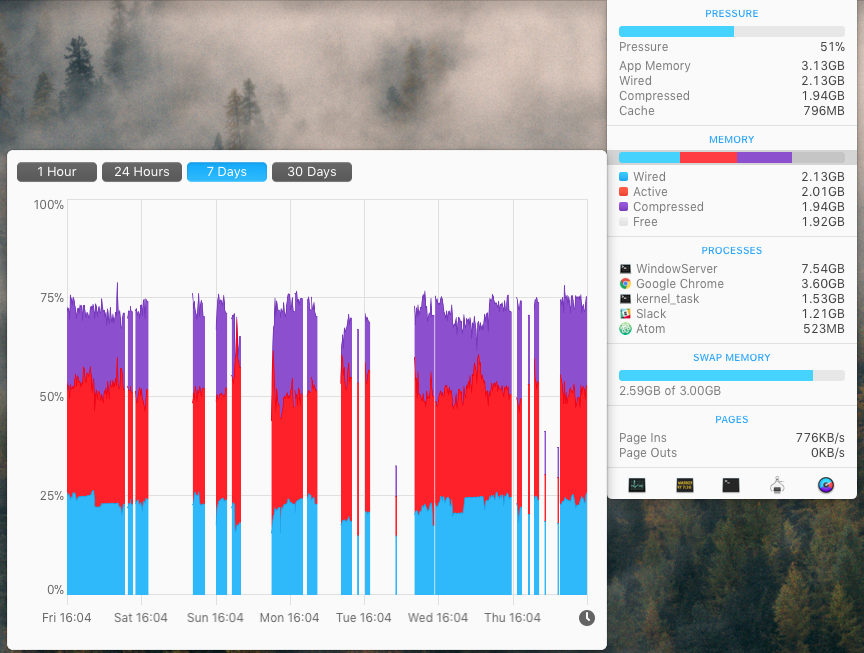
Task: Click the robot-shaped utility icon
Action: 778,485
